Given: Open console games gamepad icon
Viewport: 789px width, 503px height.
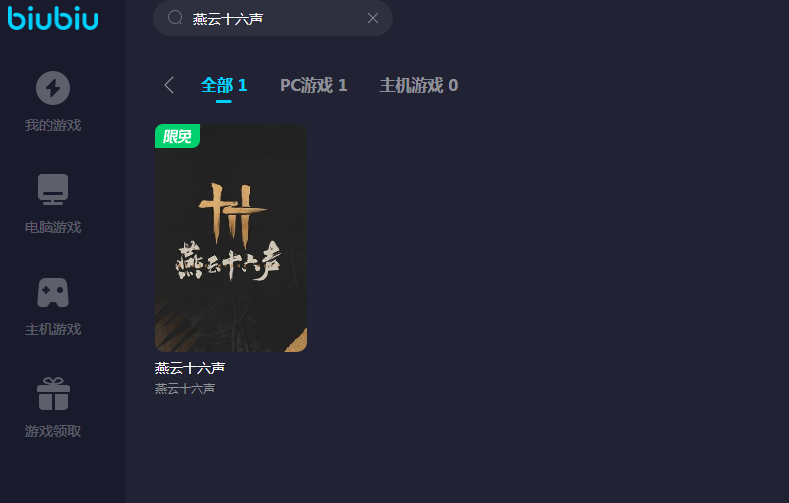Looking at the screenshot, I should (x=53, y=292).
